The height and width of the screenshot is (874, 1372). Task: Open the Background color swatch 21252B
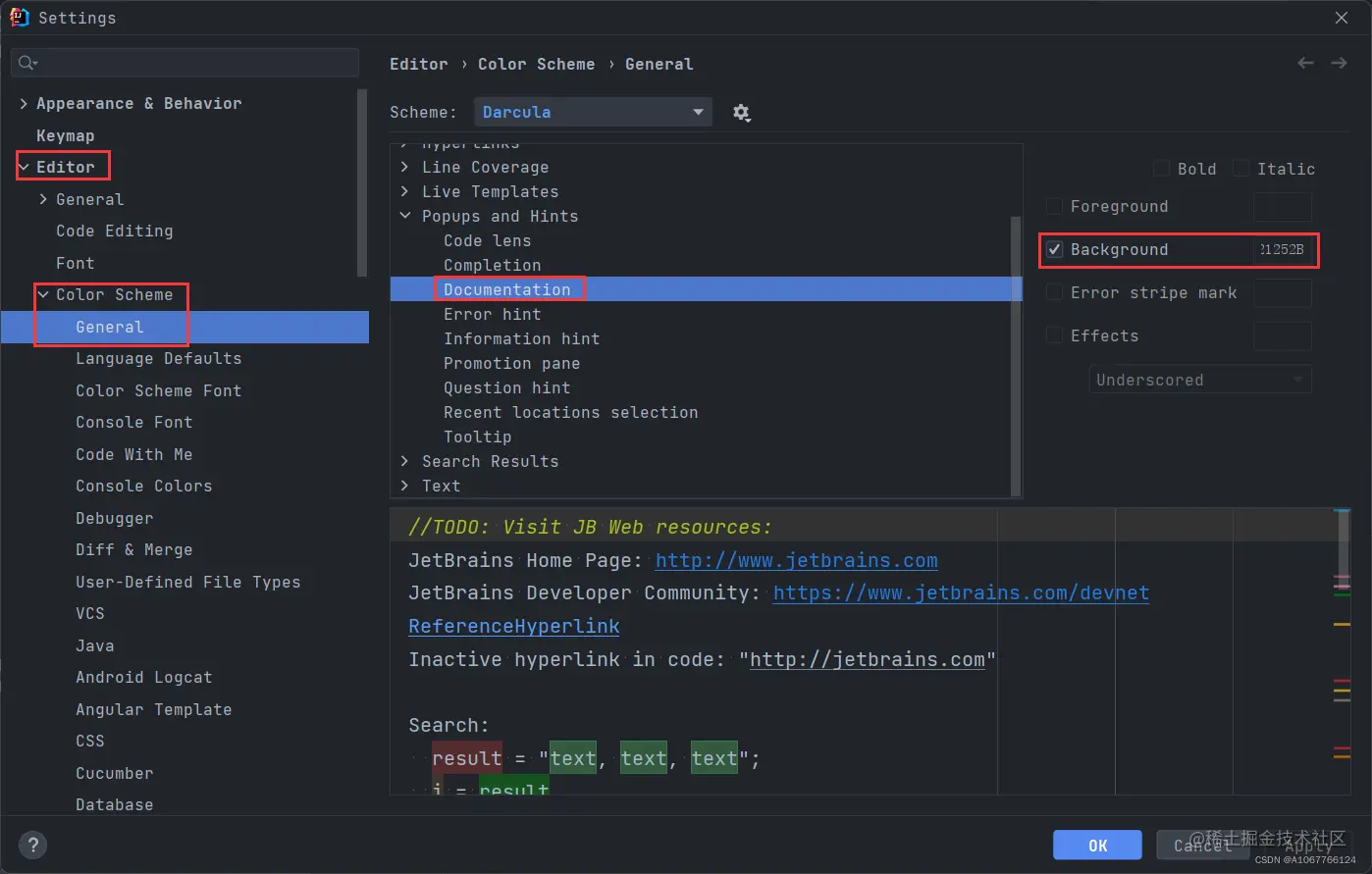[1283, 249]
